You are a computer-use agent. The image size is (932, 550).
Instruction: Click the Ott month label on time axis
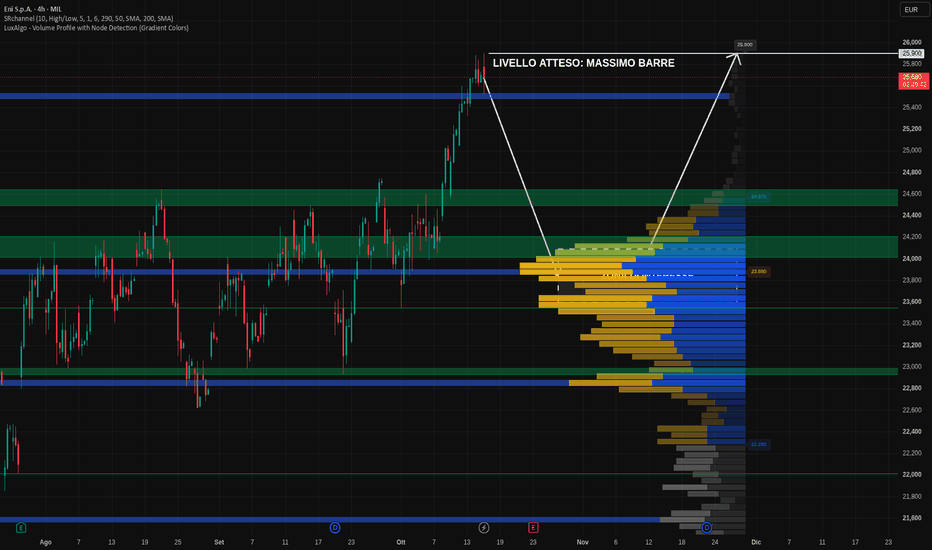(401, 542)
